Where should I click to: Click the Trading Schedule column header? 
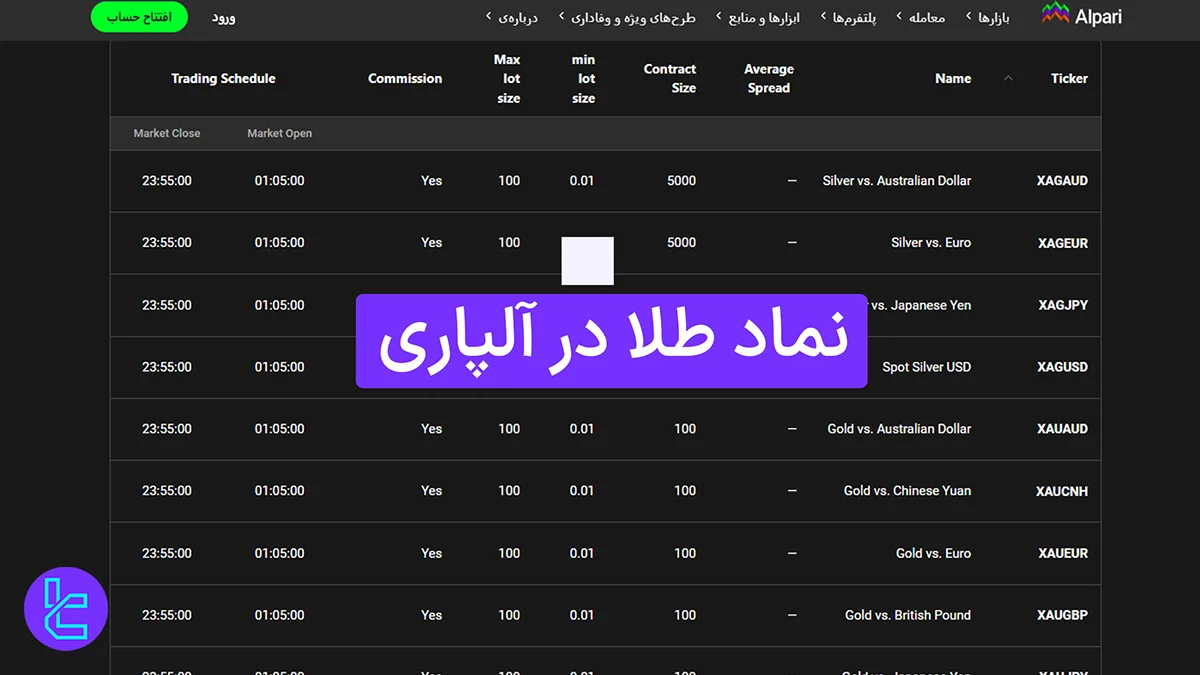pos(223,78)
